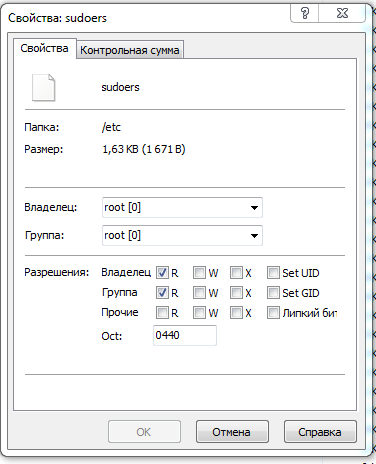Click the Справка help button

320,432
